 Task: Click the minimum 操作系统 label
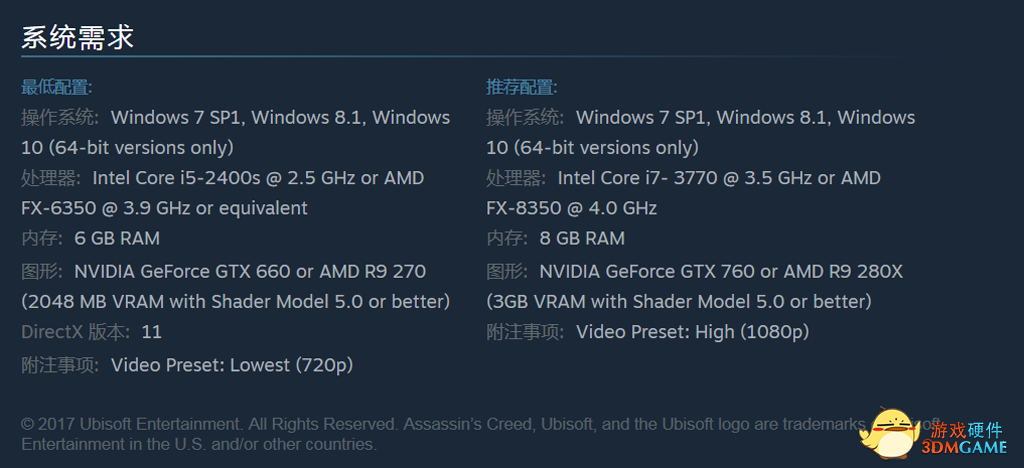coord(60,117)
